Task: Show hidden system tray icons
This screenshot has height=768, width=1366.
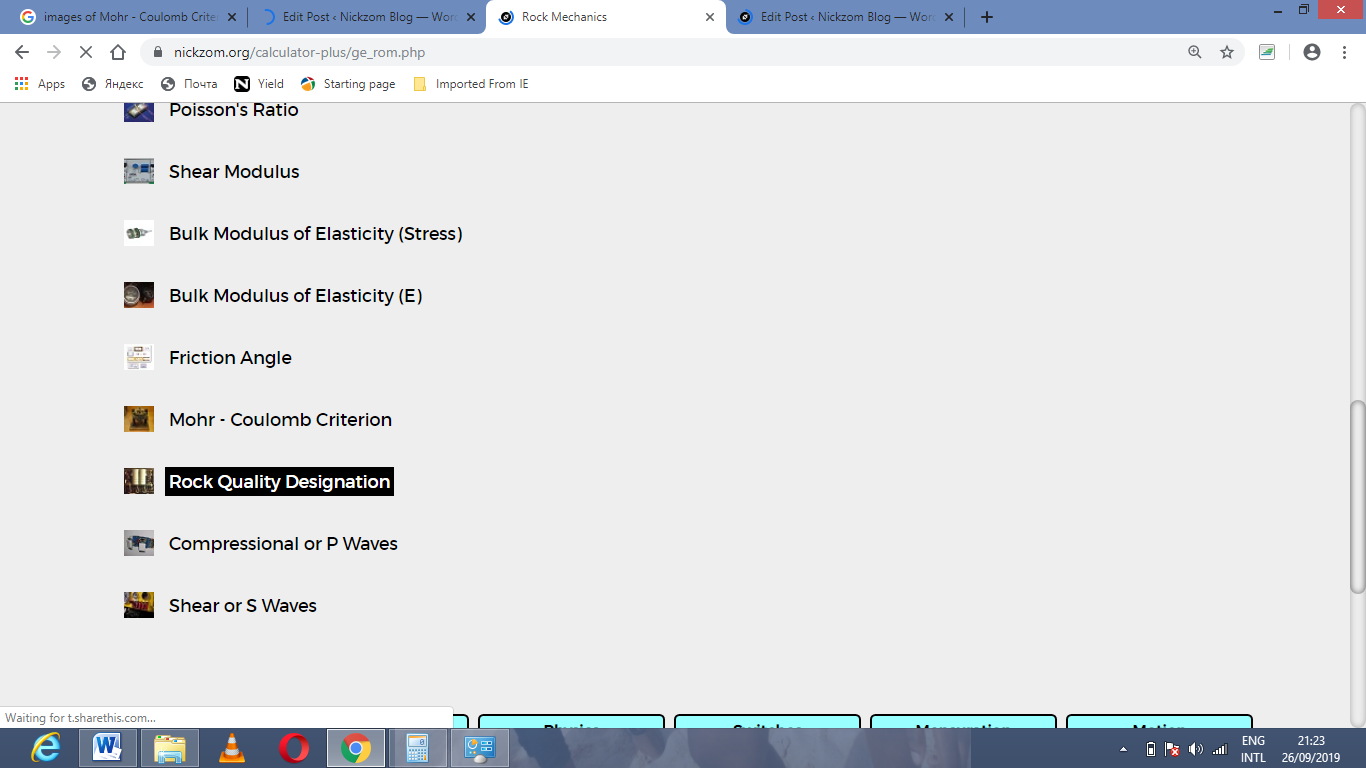Action: click(1123, 749)
